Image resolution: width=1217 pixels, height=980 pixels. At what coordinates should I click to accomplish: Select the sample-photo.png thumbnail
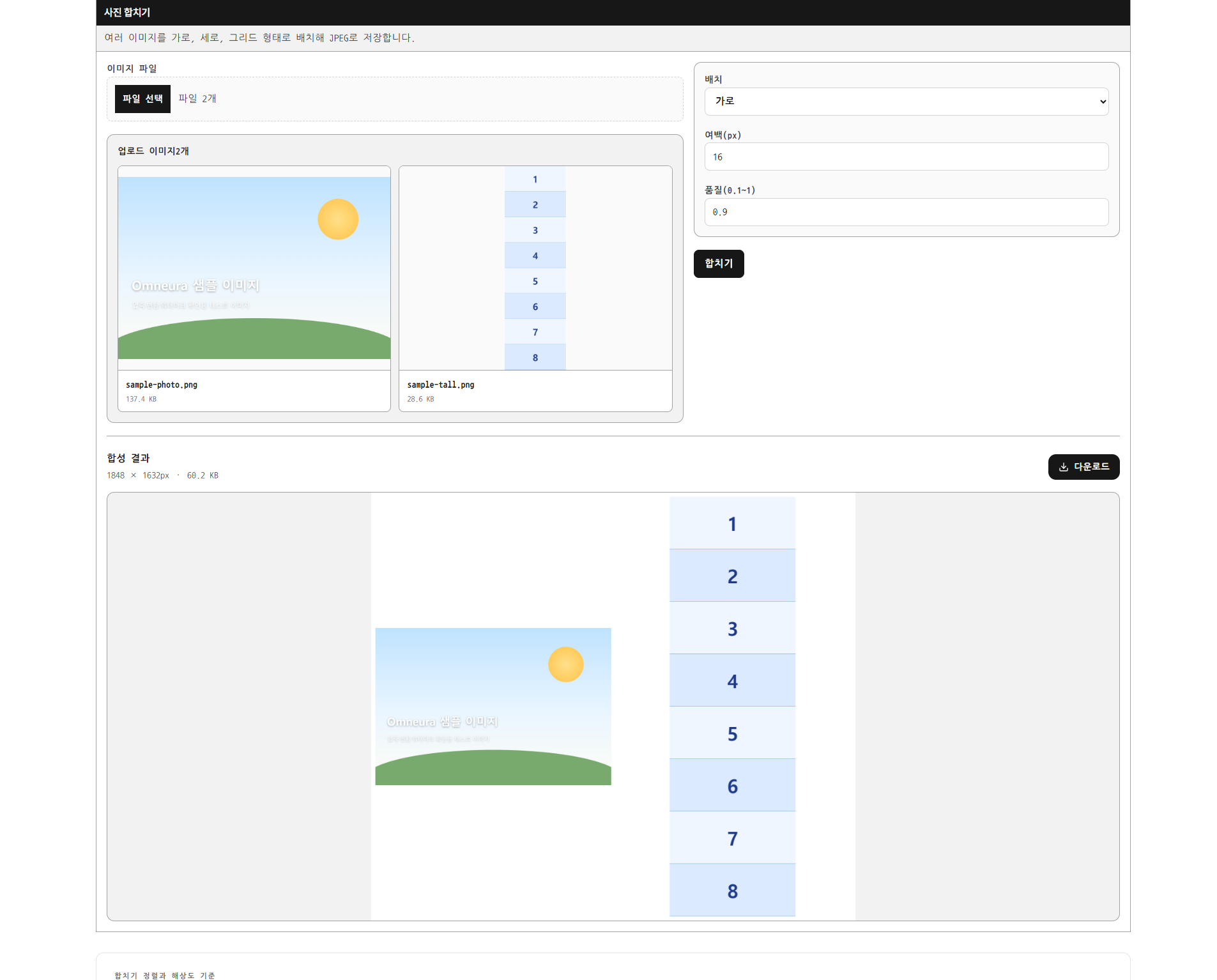(254, 268)
